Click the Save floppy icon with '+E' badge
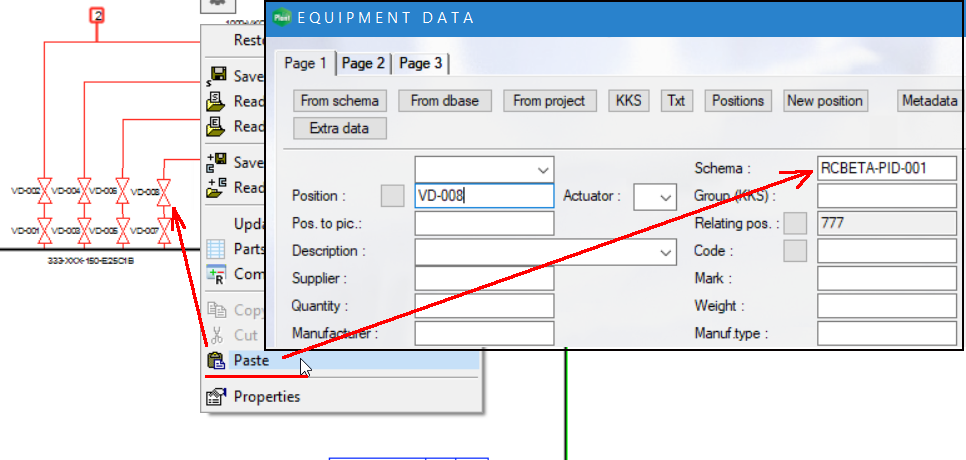 216,163
